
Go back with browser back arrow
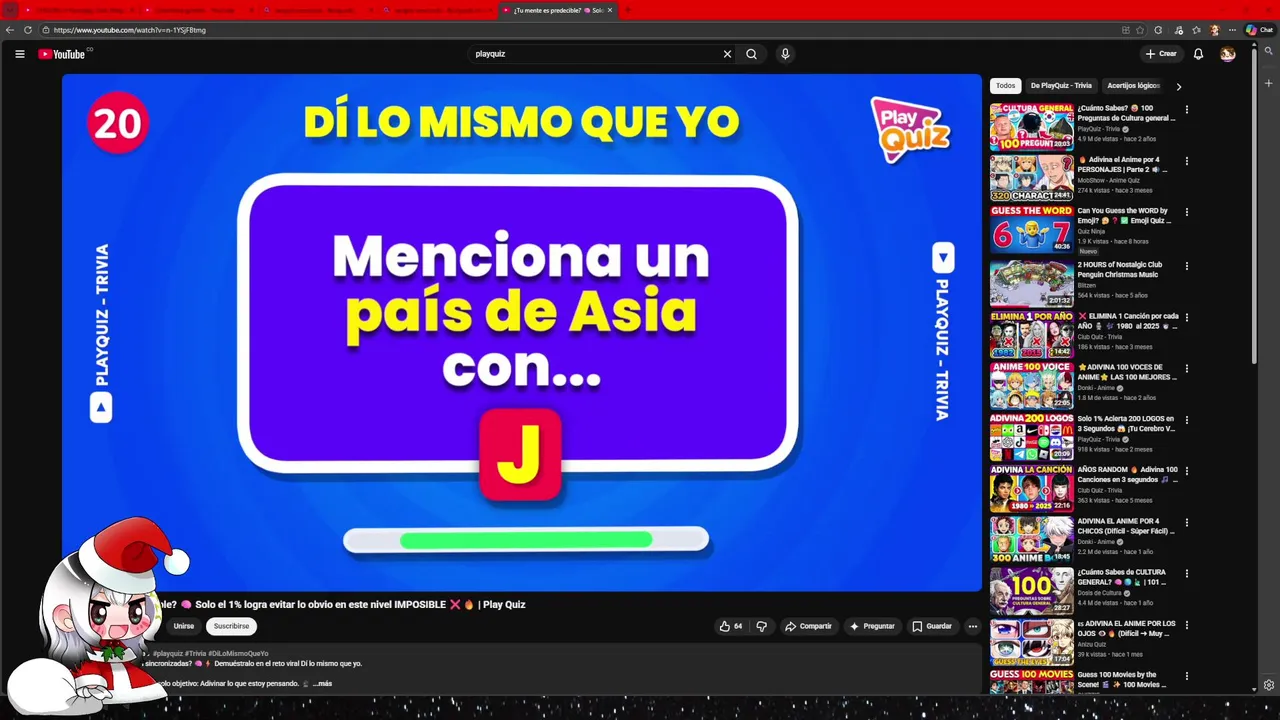tap(10, 30)
